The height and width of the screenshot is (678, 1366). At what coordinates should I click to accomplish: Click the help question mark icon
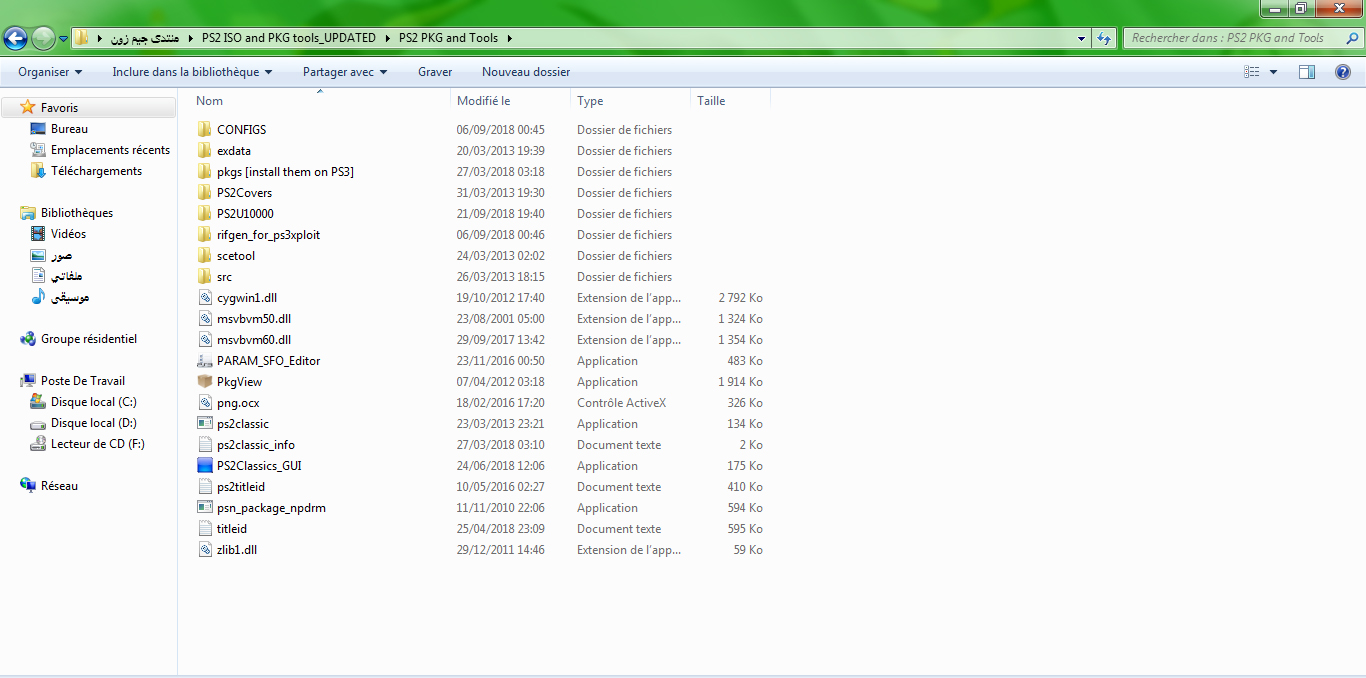[1343, 72]
